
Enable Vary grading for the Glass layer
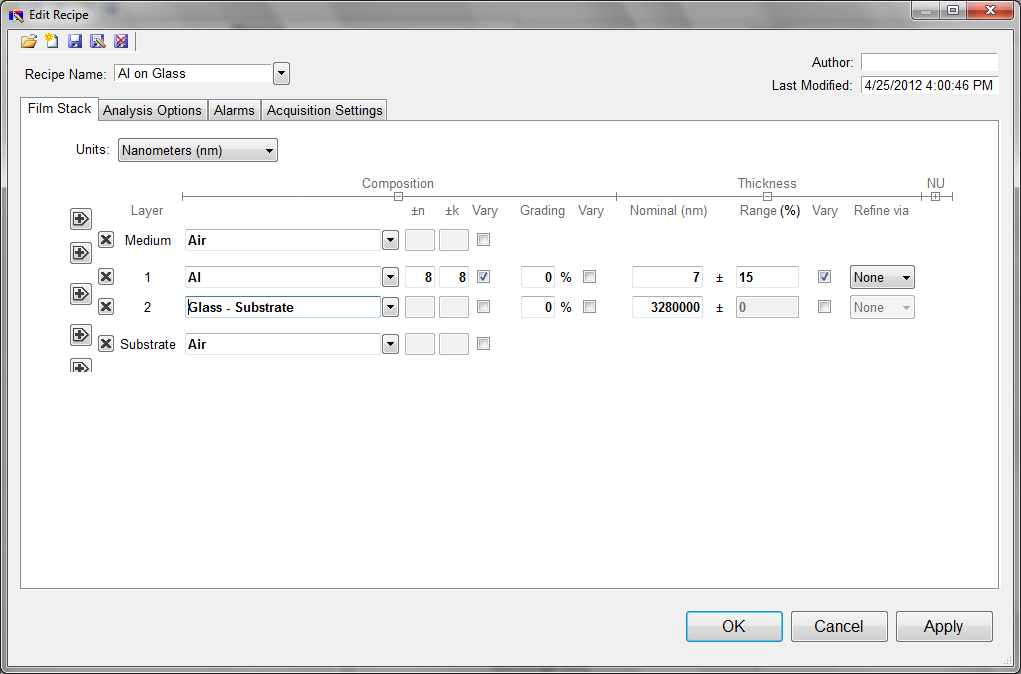pos(589,307)
